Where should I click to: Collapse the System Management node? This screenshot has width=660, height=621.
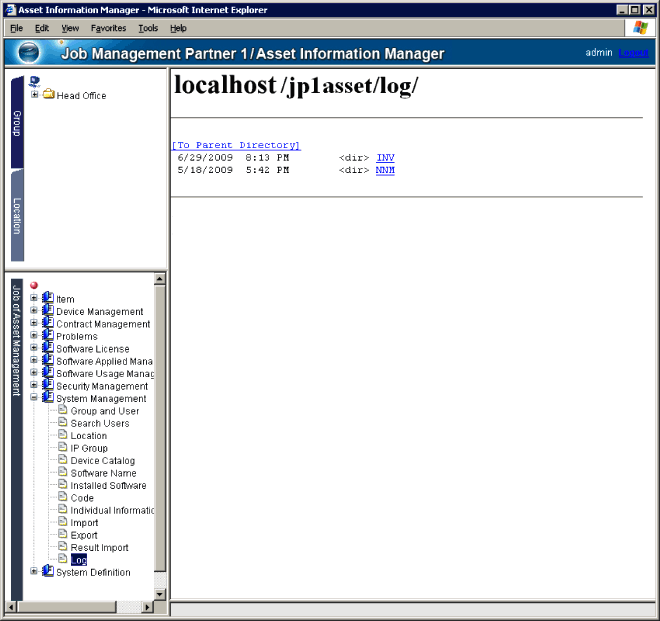click(x=35, y=398)
